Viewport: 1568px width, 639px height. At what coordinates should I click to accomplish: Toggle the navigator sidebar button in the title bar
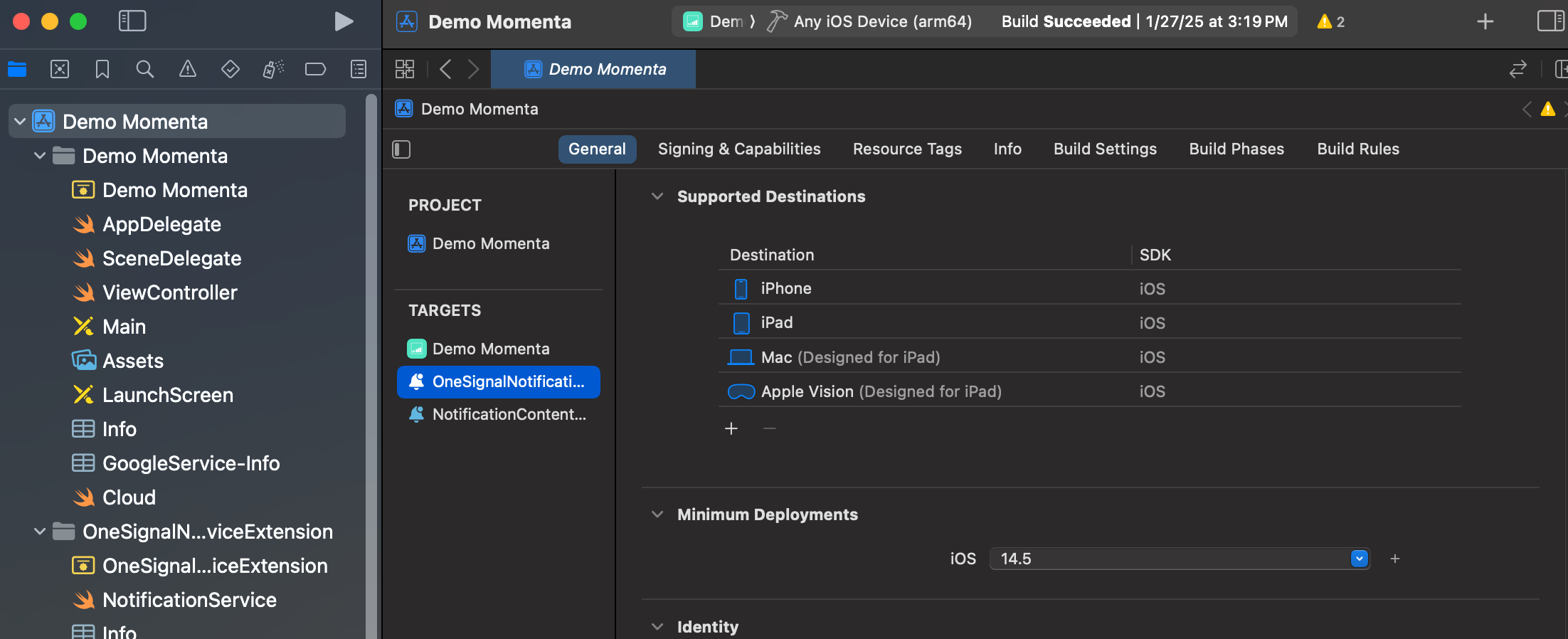pos(132,21)
